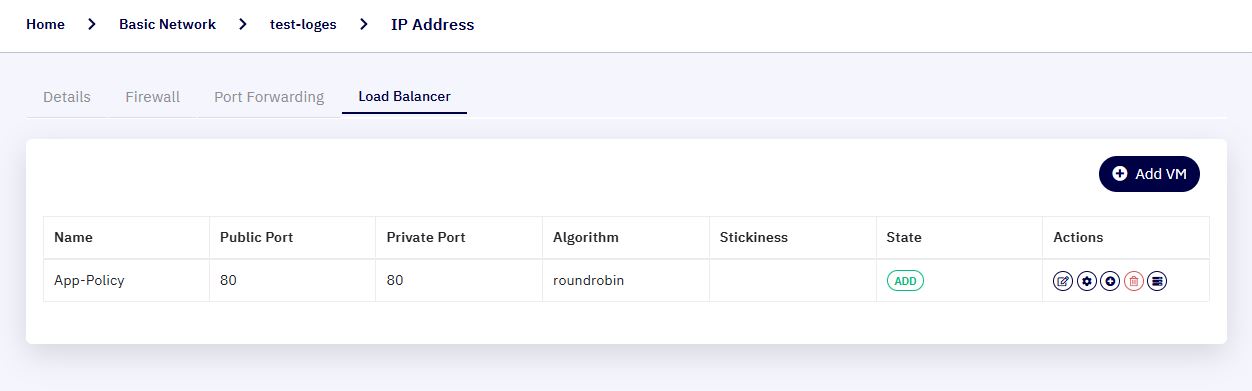
Task: Click the plus-circle action icon for App-Policy
Action: click(x=1110, y=281)
